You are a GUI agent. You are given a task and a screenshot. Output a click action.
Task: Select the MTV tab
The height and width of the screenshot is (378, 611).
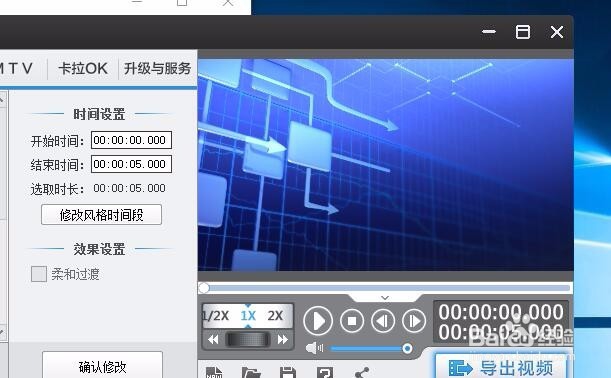click(x=16, y=69)
